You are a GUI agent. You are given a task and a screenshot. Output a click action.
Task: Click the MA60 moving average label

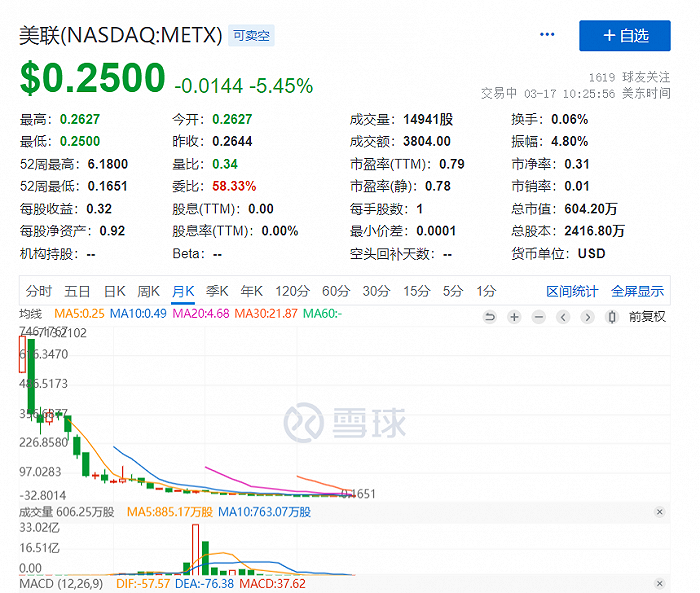[322, 313]
